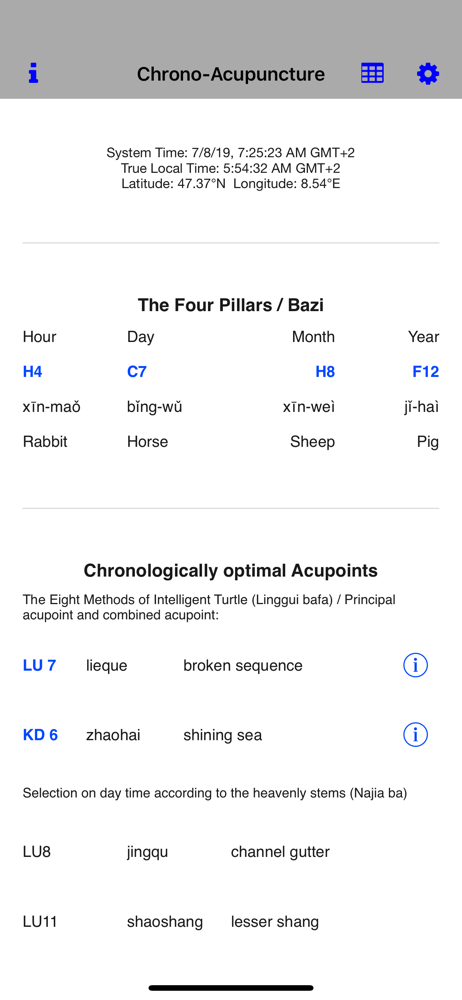
Task: Open the table grid view icon
Action: [372, 74]
